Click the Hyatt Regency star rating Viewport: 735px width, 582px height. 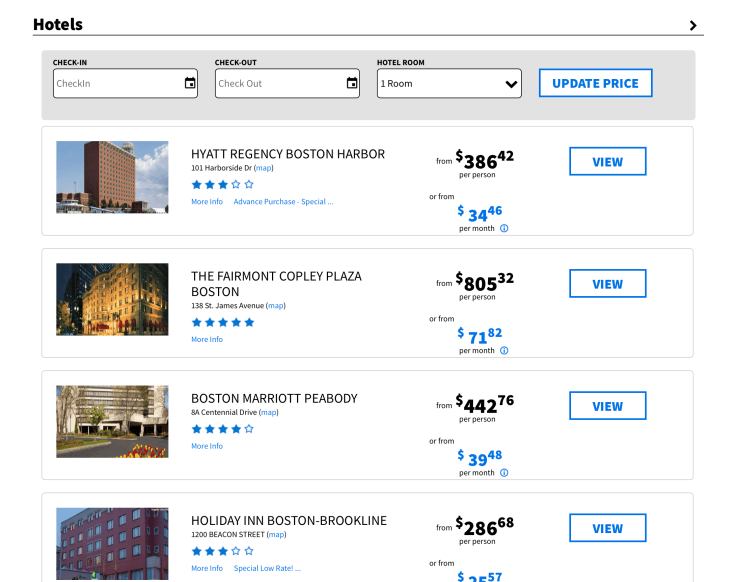pyautogui.click(x=222, y=184)
